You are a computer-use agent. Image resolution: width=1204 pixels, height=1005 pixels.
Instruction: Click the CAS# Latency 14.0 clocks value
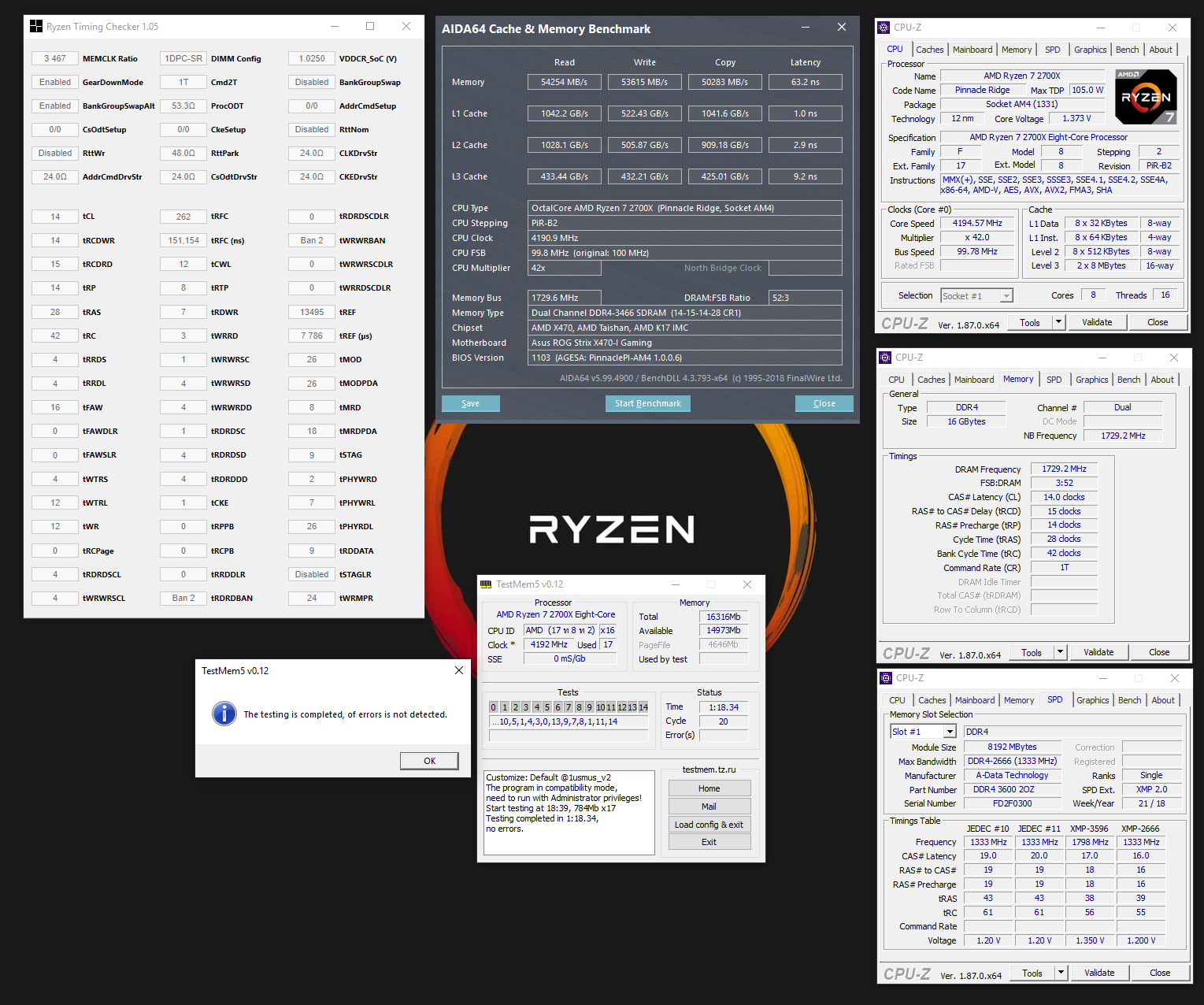1064,497
